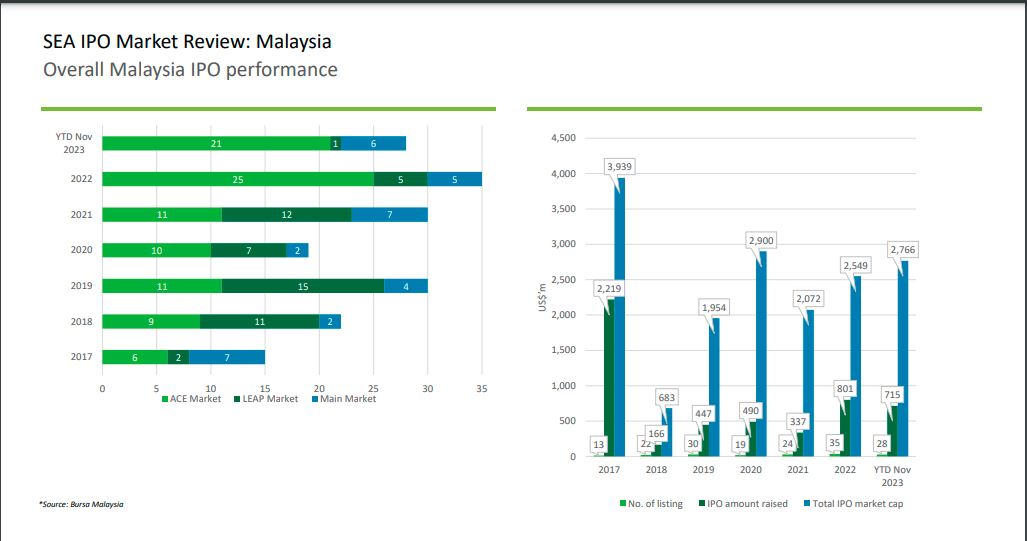Viewport: 1027px width, 541px height.
Task: Click the 2017 Main Market segment labeled 7
Action: 227,357
